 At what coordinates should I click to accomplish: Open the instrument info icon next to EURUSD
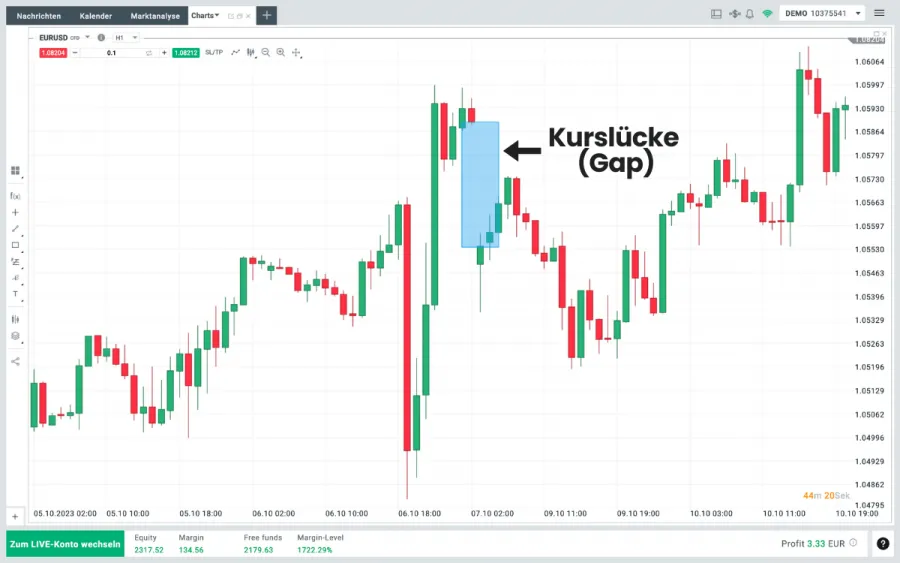coord(101,37)
